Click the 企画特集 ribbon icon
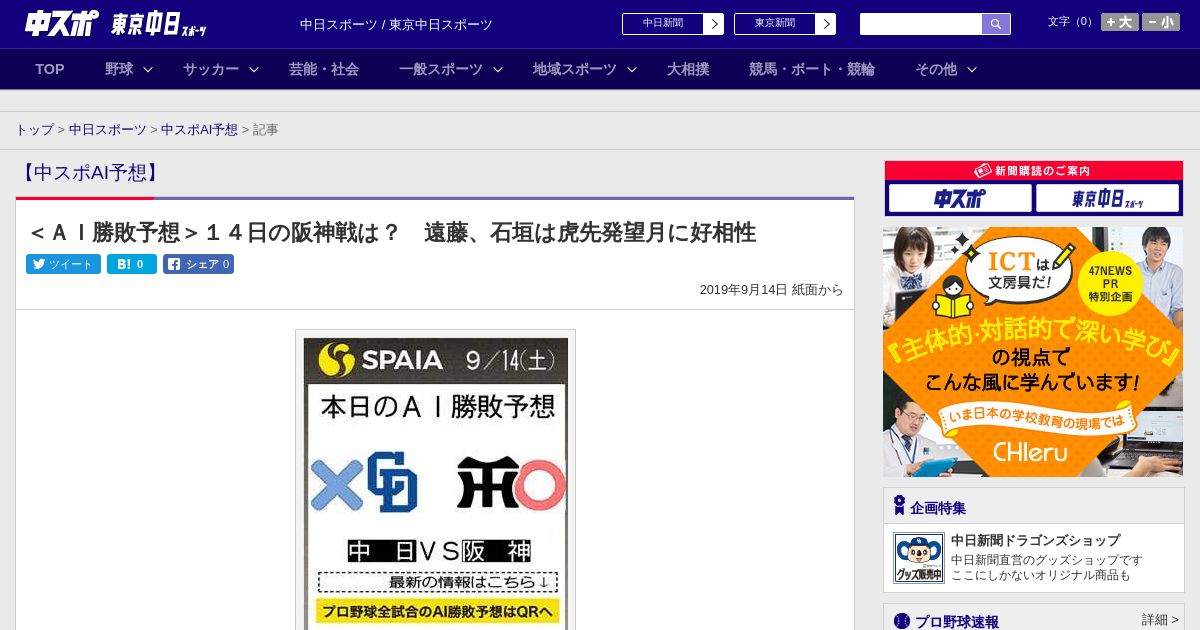This screenshot has height=630, width=1200. 899,506
